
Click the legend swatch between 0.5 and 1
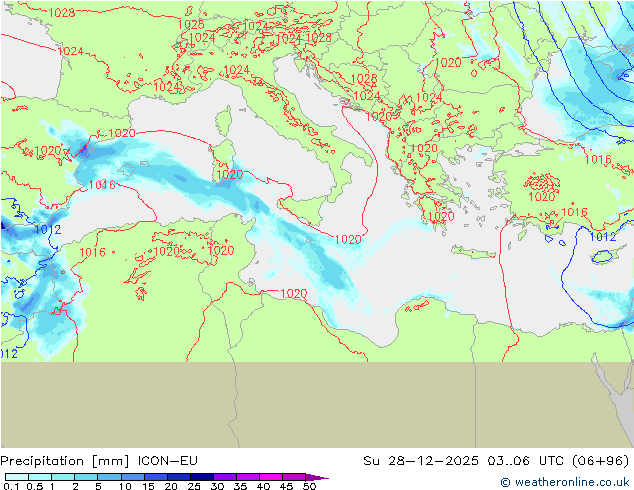(40, 477)
